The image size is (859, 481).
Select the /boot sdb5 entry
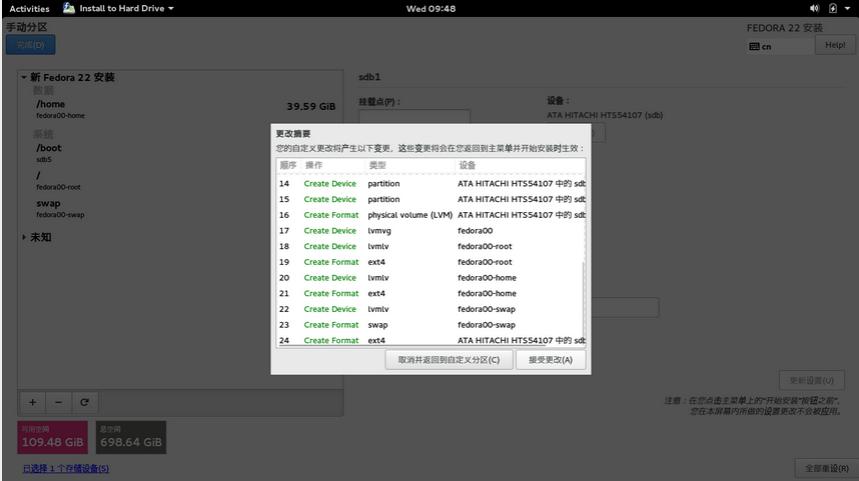(x=181, y=153)
